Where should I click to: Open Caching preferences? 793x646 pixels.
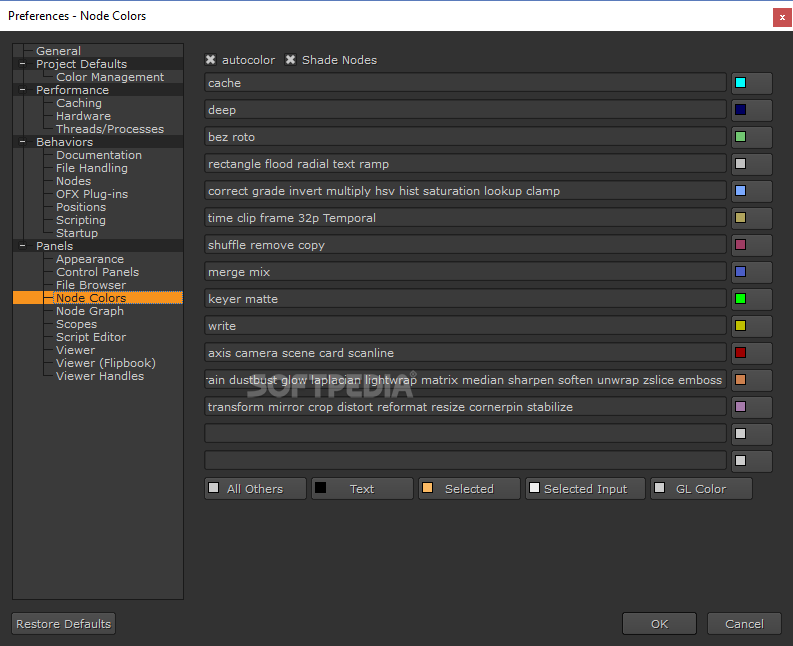pos(79,103)
